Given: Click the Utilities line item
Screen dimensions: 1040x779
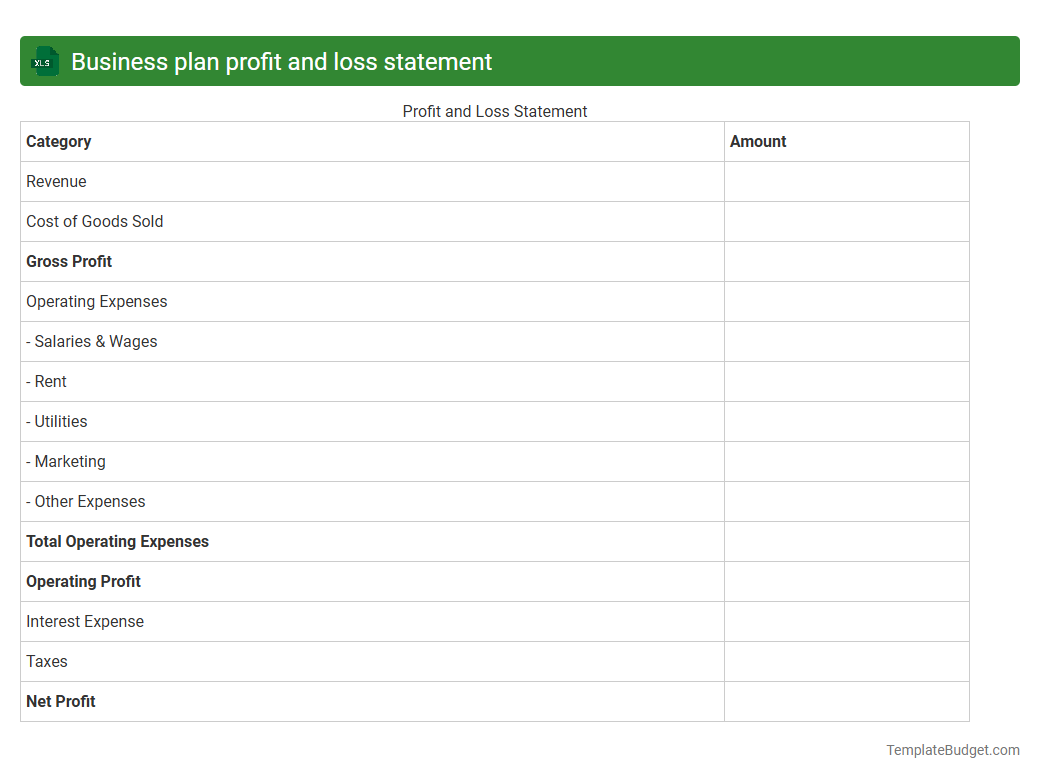Looking at the screenshot, I should pyautogui.click(x=56, y=421).
